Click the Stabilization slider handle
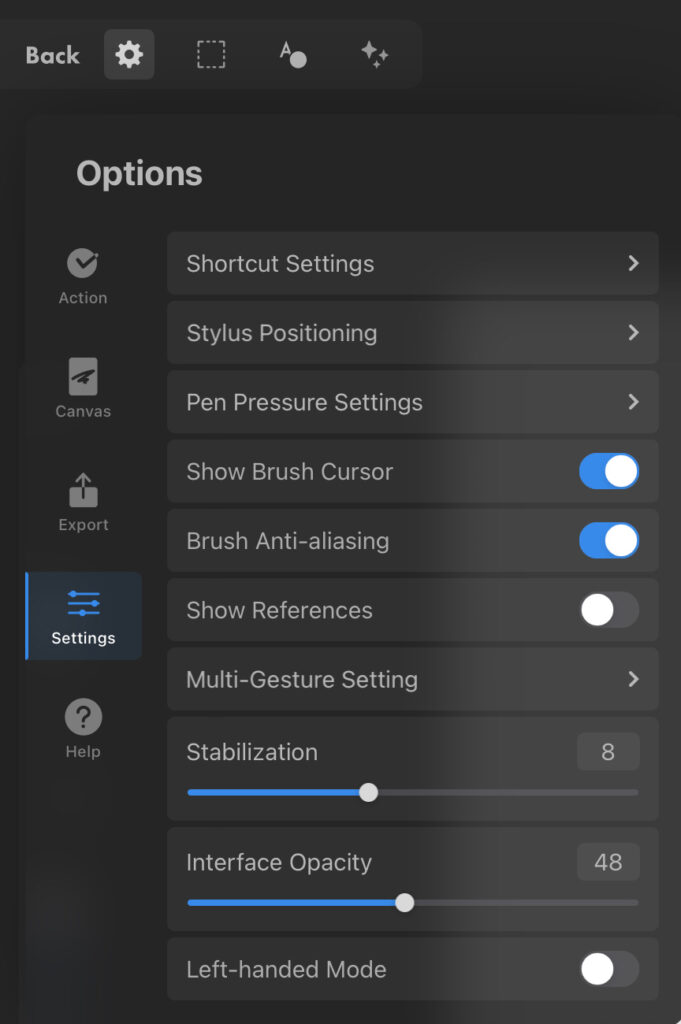Image resolution: width=681 pixels, height=1024 pixels. 369,793
